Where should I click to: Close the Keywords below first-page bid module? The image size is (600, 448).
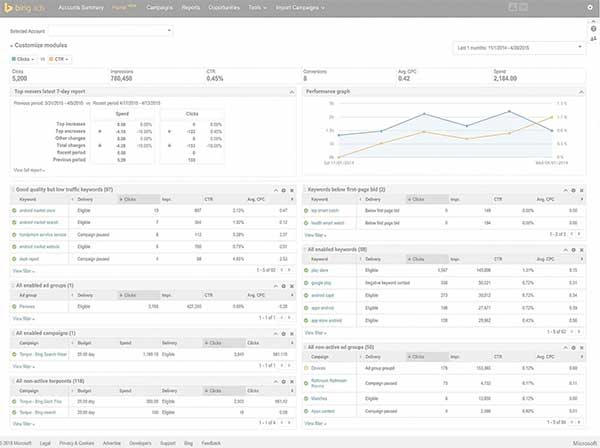583,189
